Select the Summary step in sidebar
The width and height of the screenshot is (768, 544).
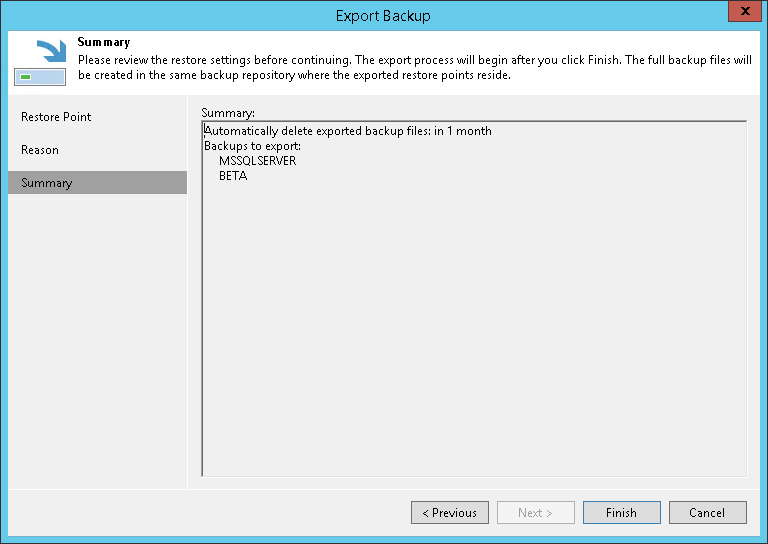point(47,183)
